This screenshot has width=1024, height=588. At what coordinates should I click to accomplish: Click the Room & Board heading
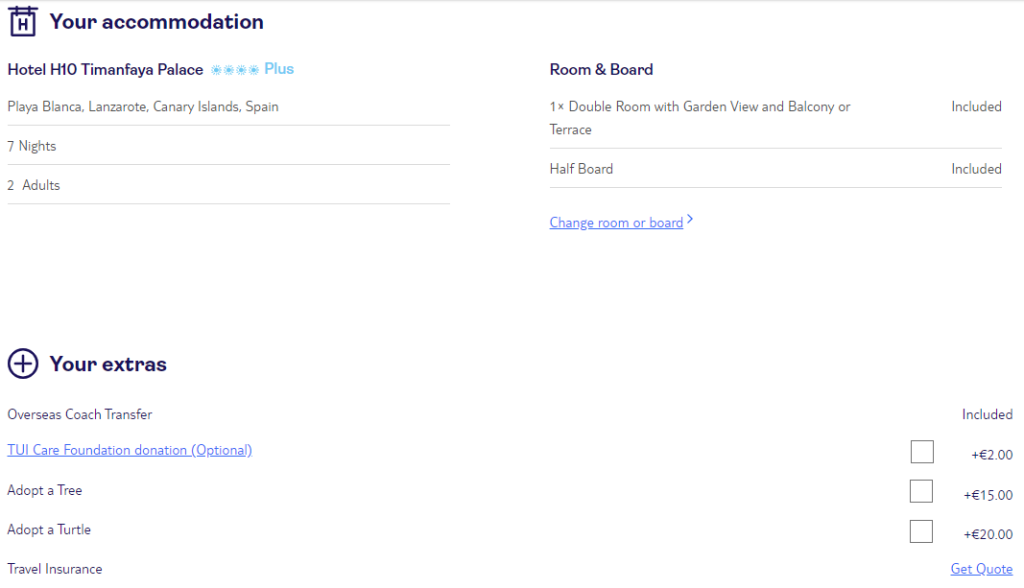pos(601,69)
